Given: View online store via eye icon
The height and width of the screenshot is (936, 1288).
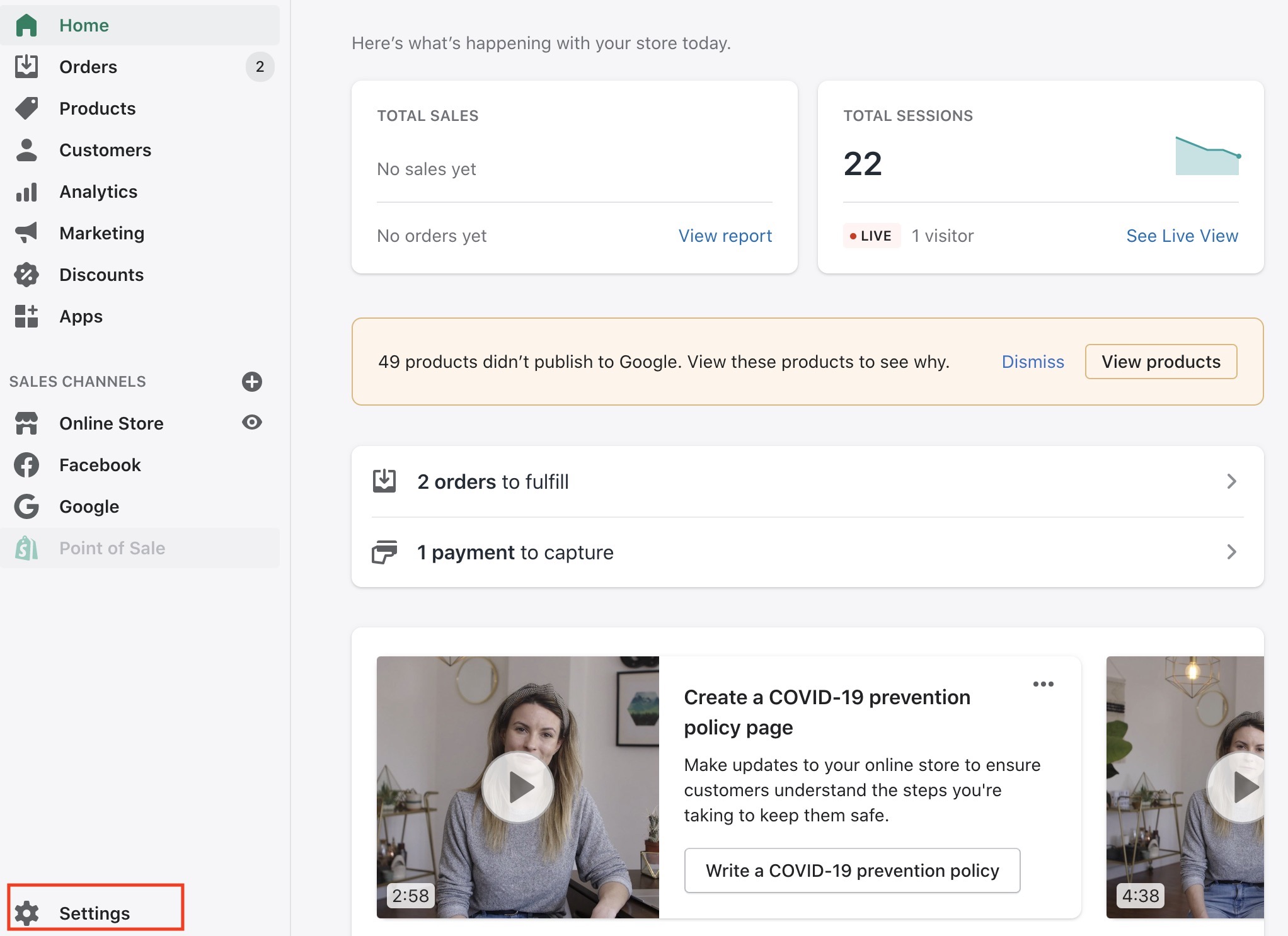Looking at the screenshot, I should pyautogui.click(x=252, y=423).
